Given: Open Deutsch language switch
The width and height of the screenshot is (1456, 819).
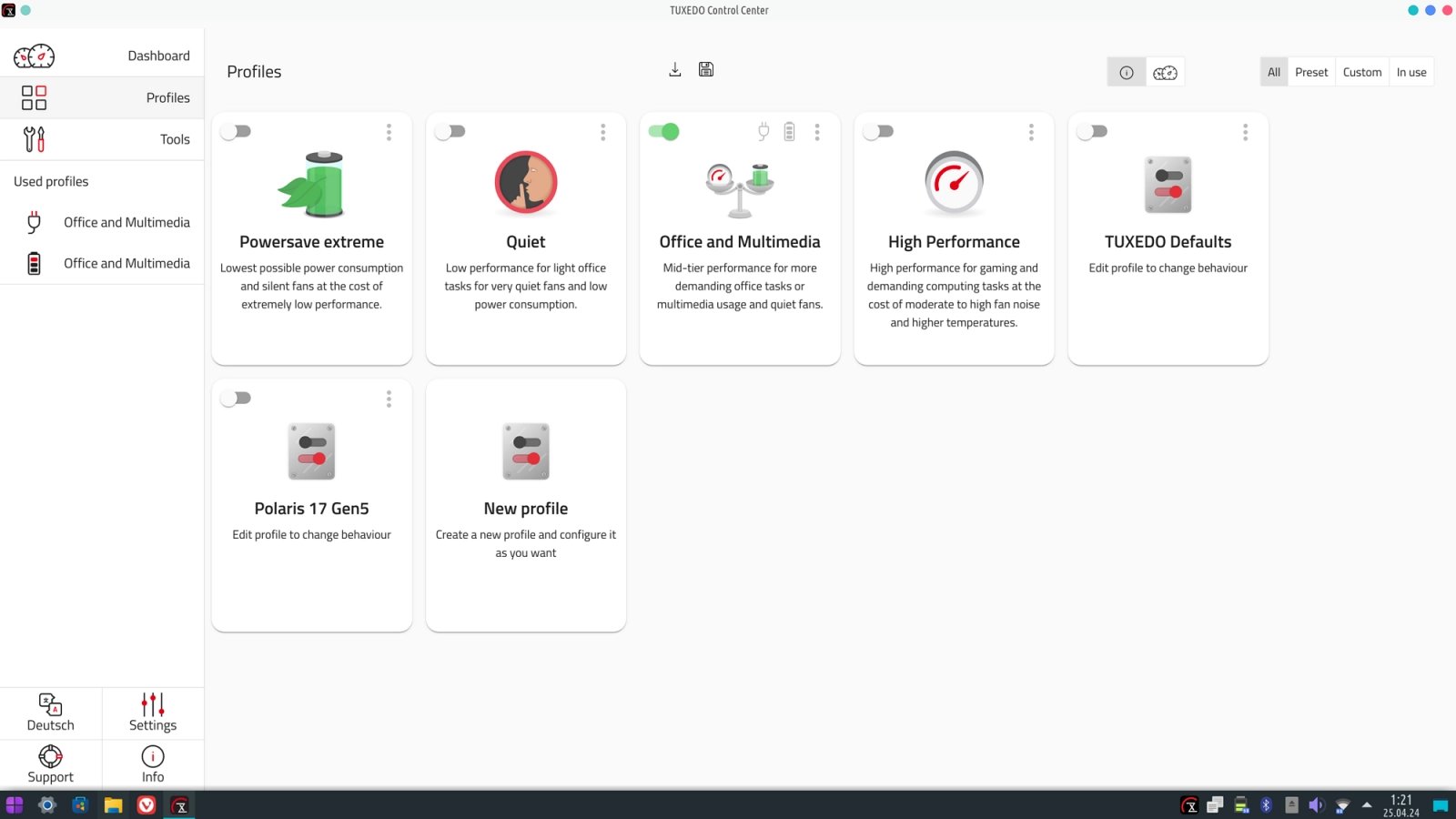Looking at the screenshot, I should (x=51, y=713).
